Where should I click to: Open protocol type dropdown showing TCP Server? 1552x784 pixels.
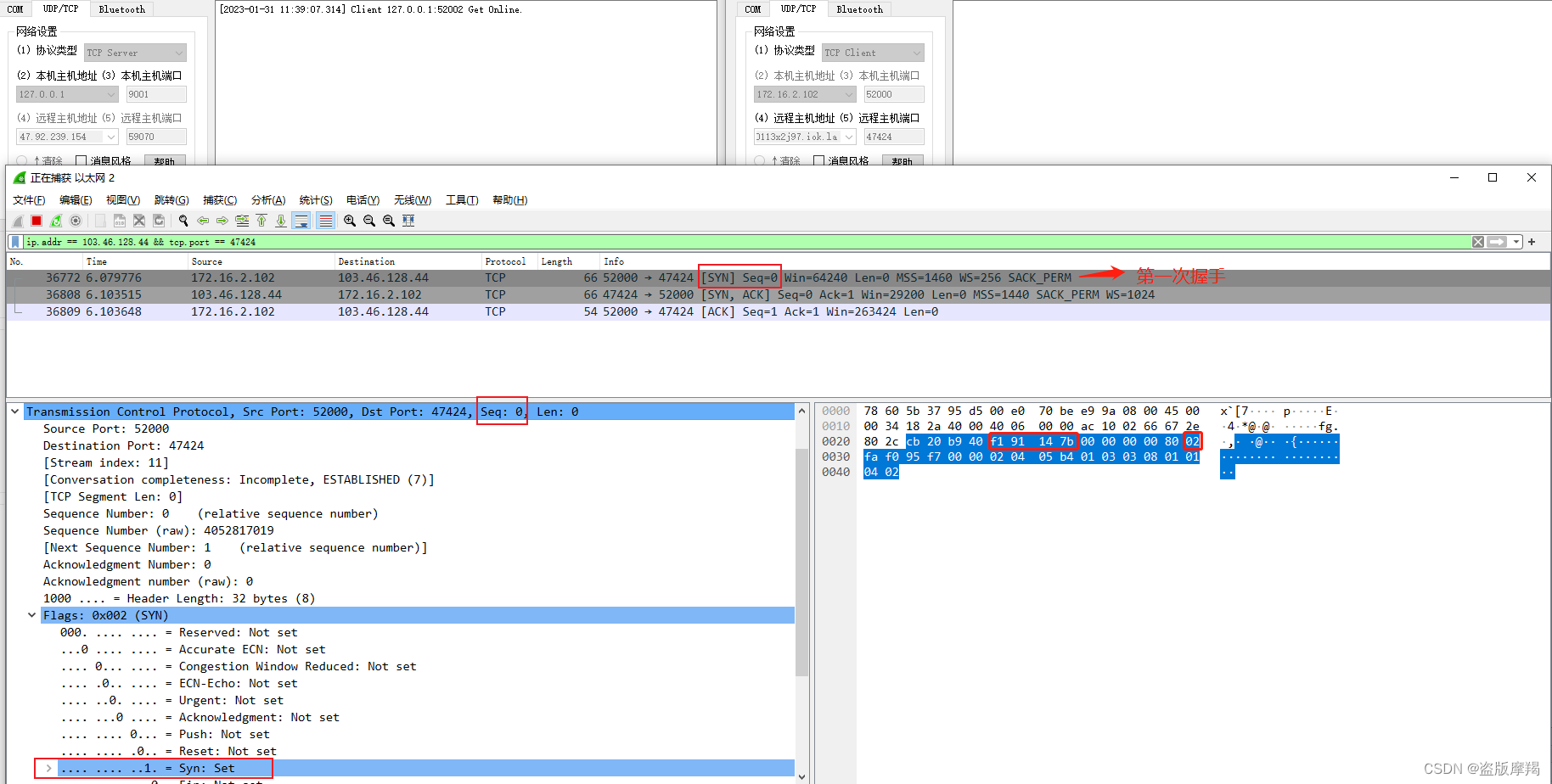pos(135,53)
